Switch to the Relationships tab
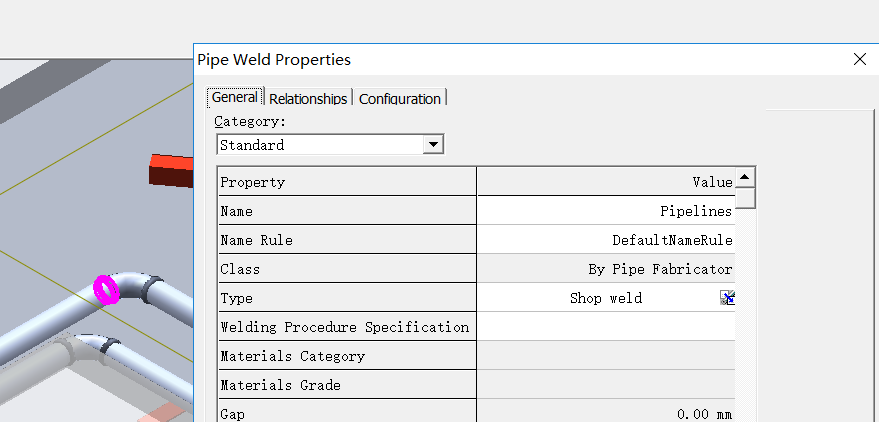 [x=308, y=99]
